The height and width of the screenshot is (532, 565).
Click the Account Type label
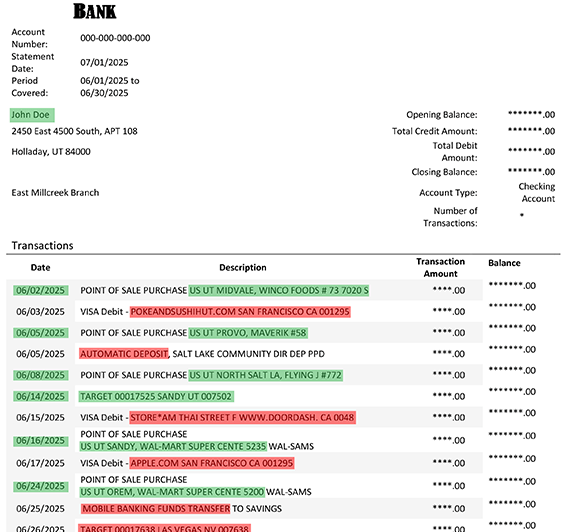click(448, 193)
